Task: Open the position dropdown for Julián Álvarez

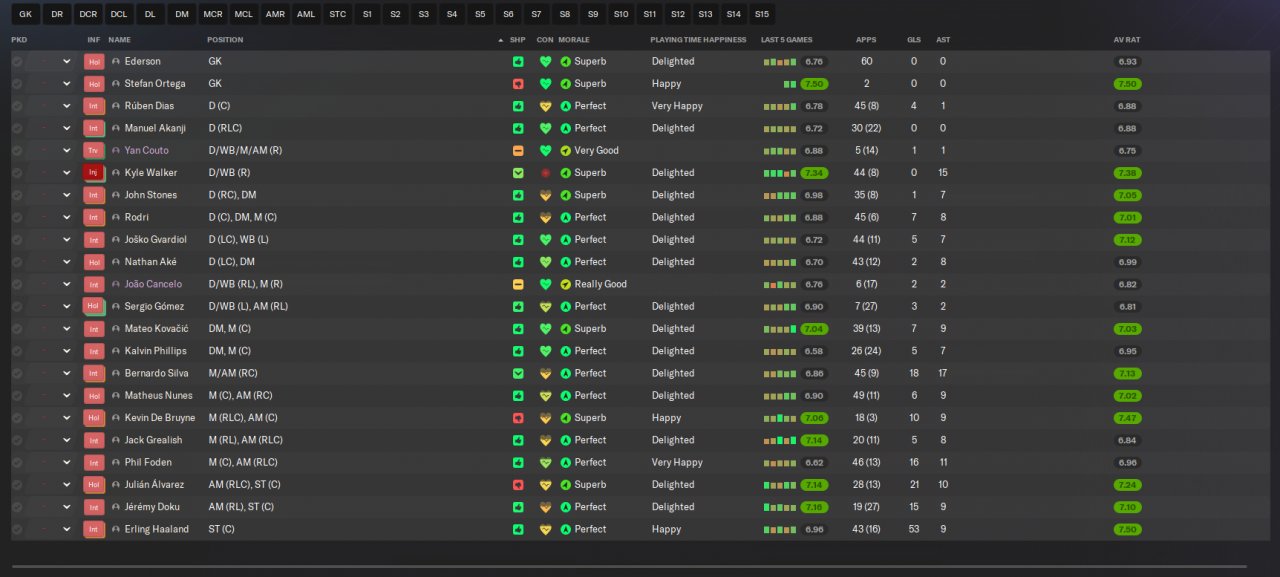Action: [67, 485]
